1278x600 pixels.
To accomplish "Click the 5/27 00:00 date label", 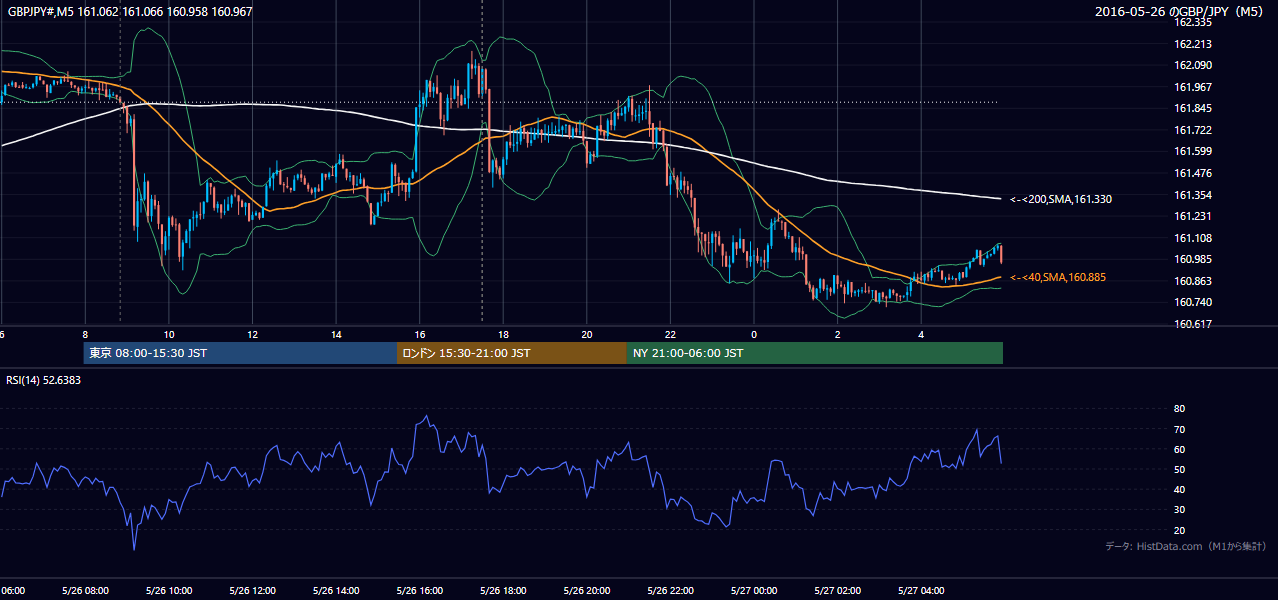I will pyautogui.click(x=754, y=591).
